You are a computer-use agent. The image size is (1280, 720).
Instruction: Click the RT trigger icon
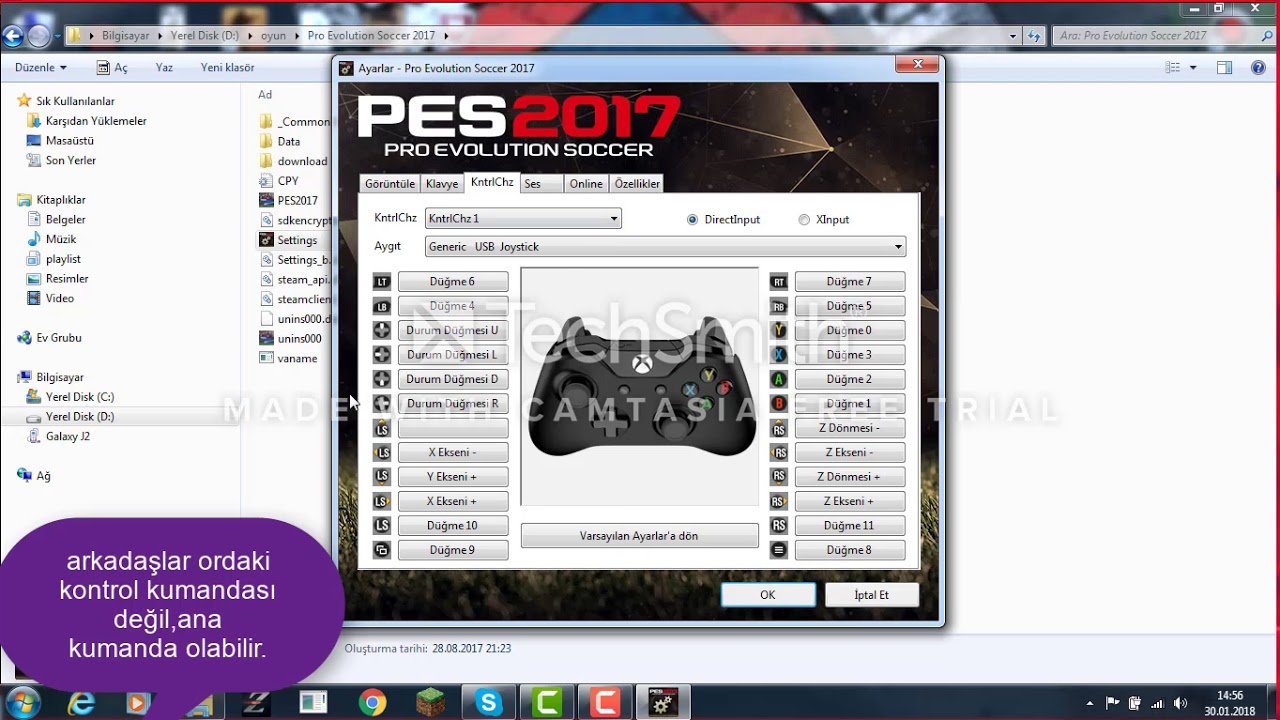click(779, 282)
